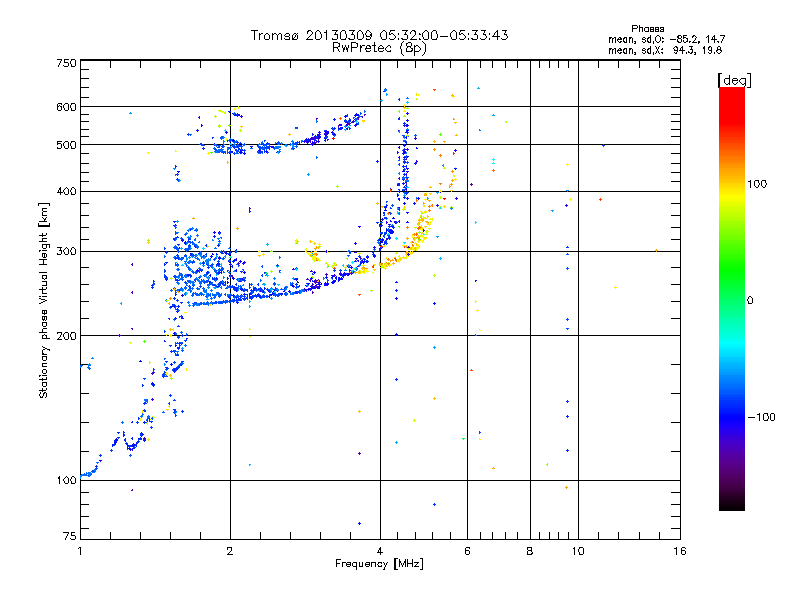Screen dimensions: 800x600
Task: Click the rainbow phase colorbar
Action: 732,299
